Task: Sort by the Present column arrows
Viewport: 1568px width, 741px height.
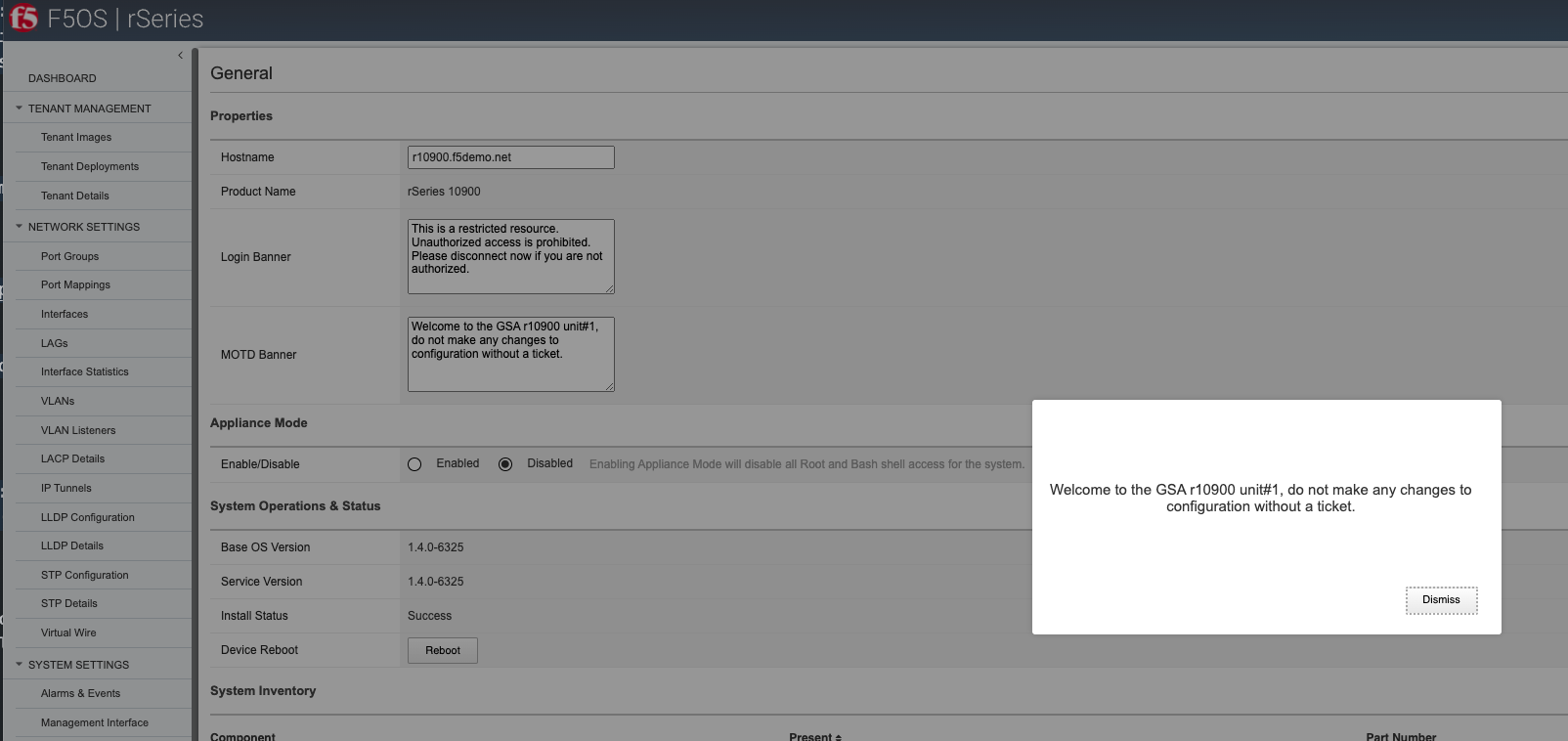Action: point(838,737)
